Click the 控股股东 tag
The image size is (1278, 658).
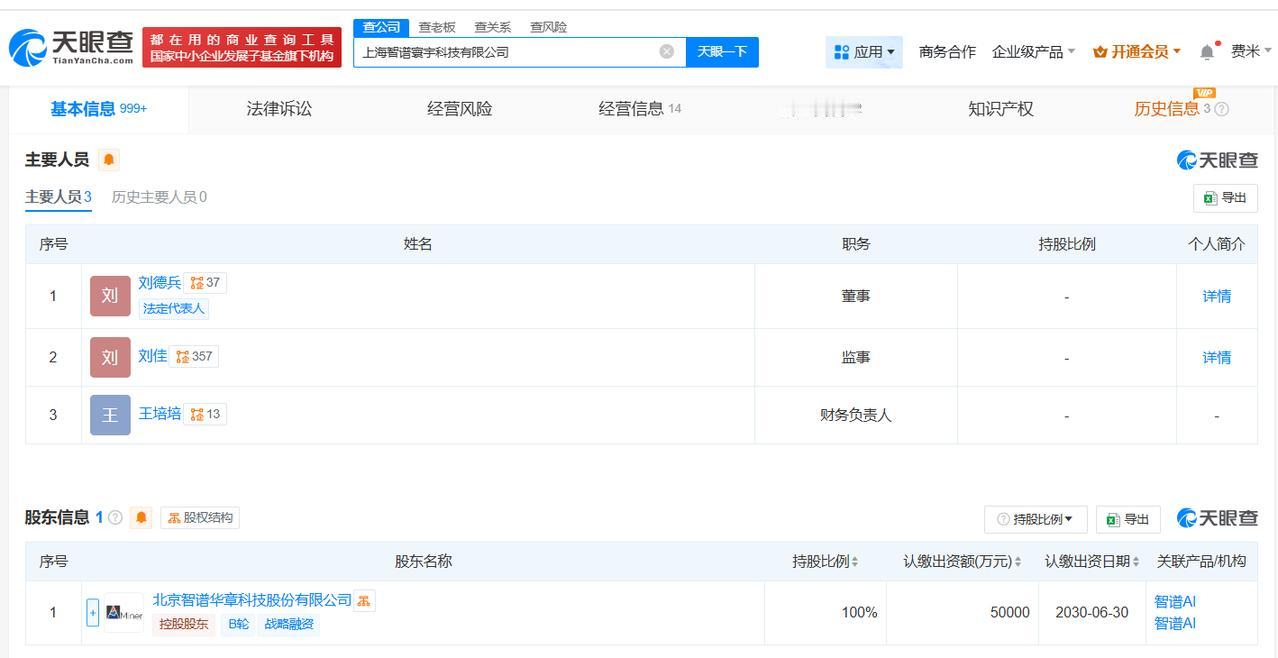(x=184, y=624)
